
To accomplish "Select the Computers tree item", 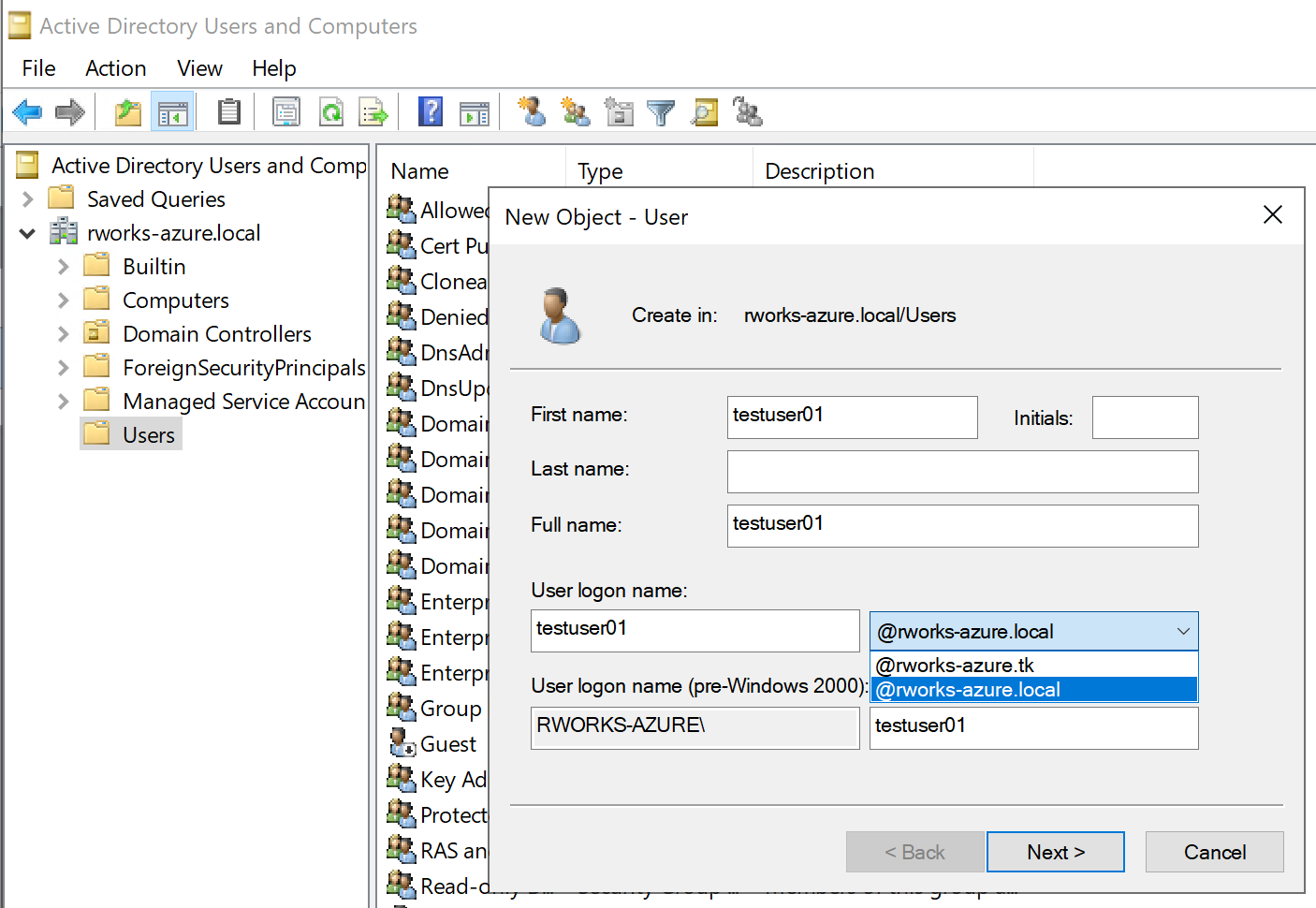I will tap(176, 300).
